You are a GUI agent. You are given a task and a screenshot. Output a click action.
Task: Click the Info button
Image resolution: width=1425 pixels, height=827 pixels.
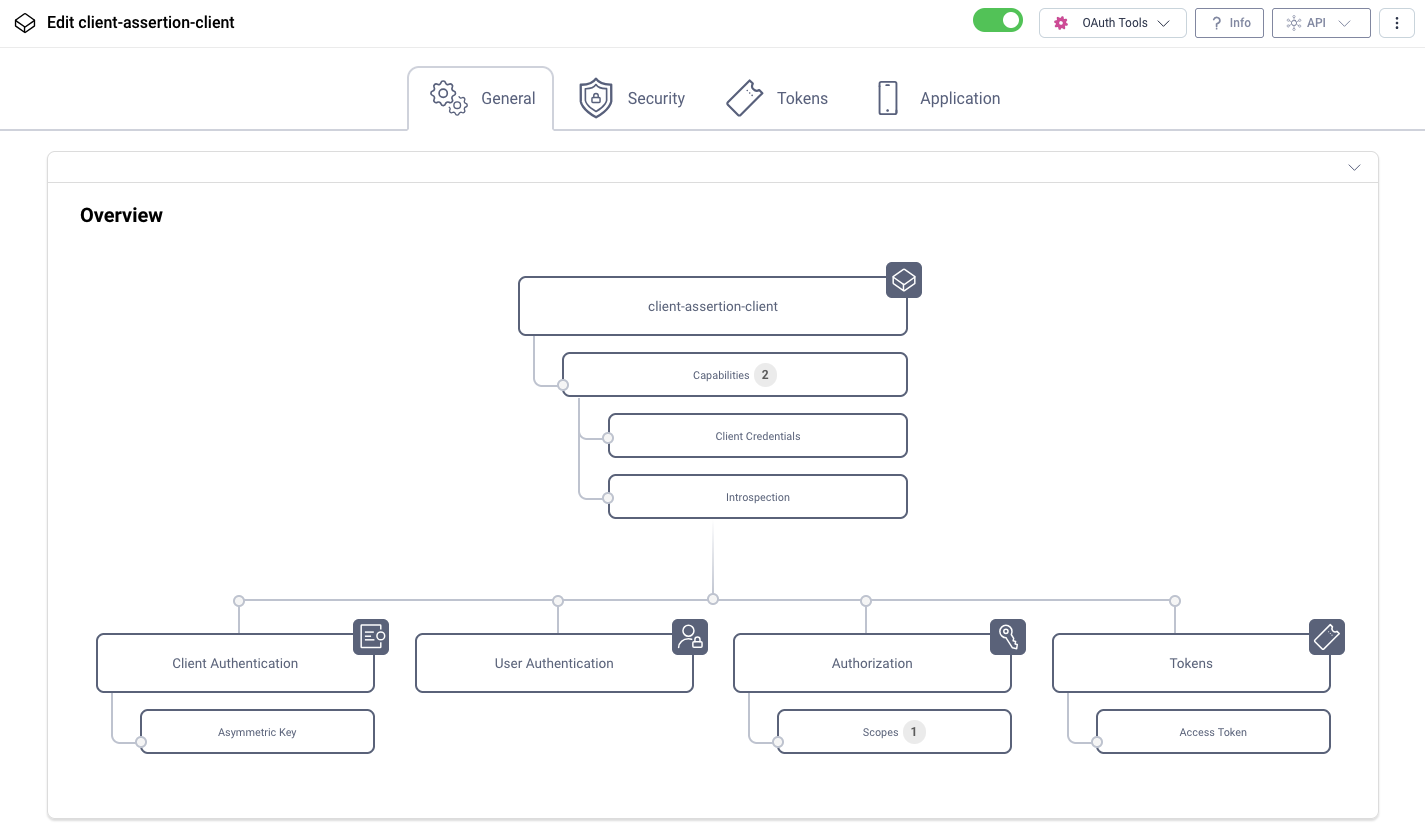coord(1229,22)
